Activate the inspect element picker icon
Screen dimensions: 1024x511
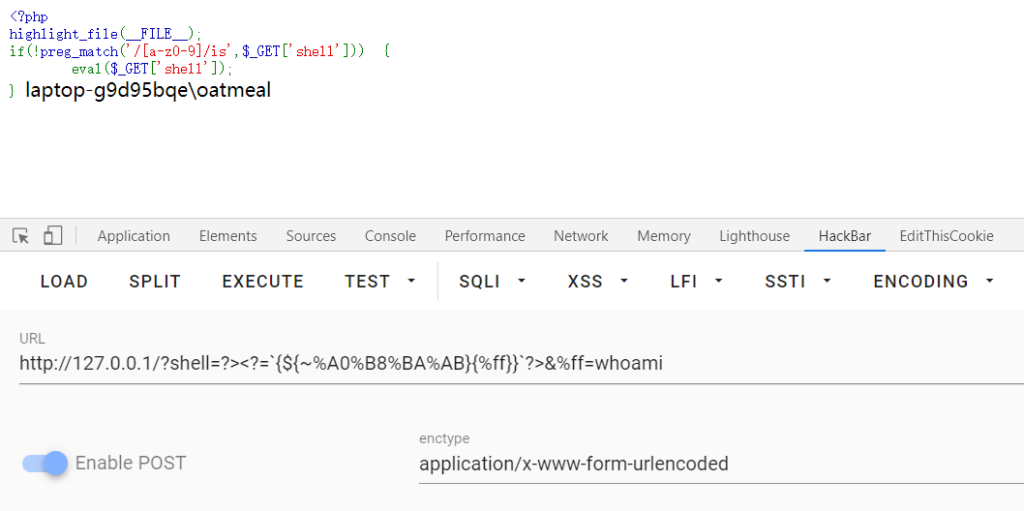21,236
